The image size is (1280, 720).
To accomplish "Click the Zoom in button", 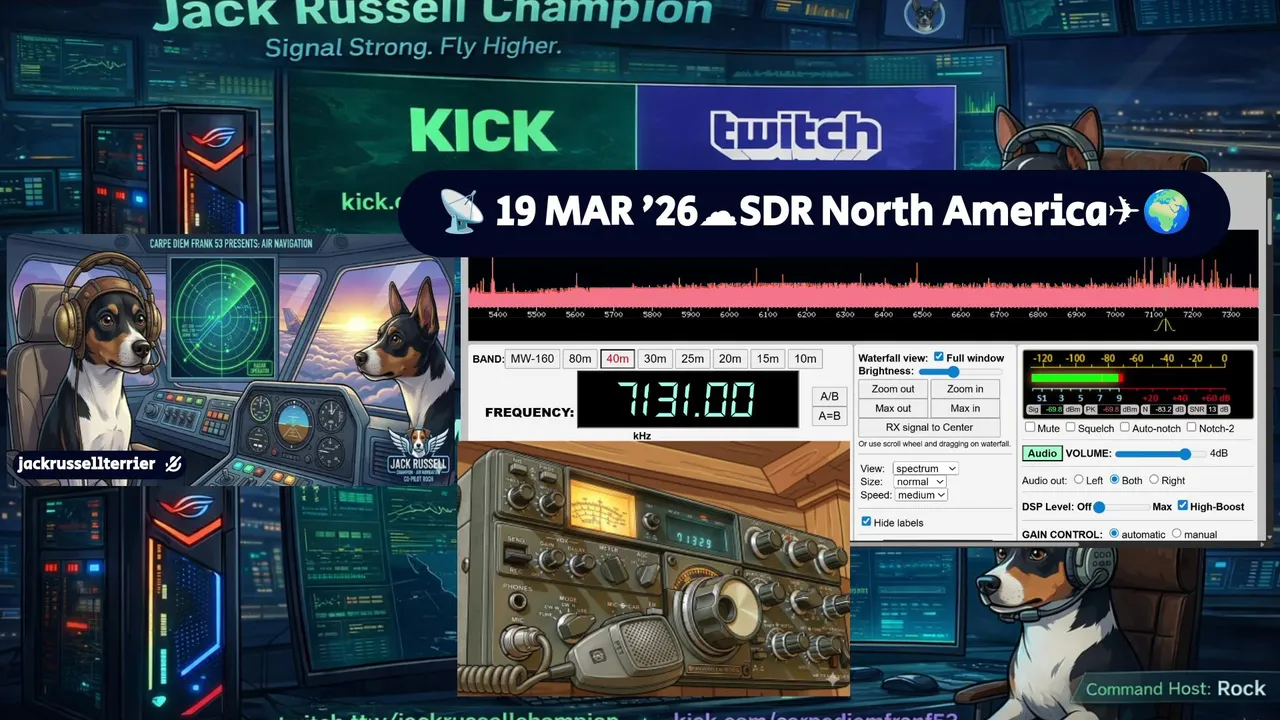I will point(965,389).
